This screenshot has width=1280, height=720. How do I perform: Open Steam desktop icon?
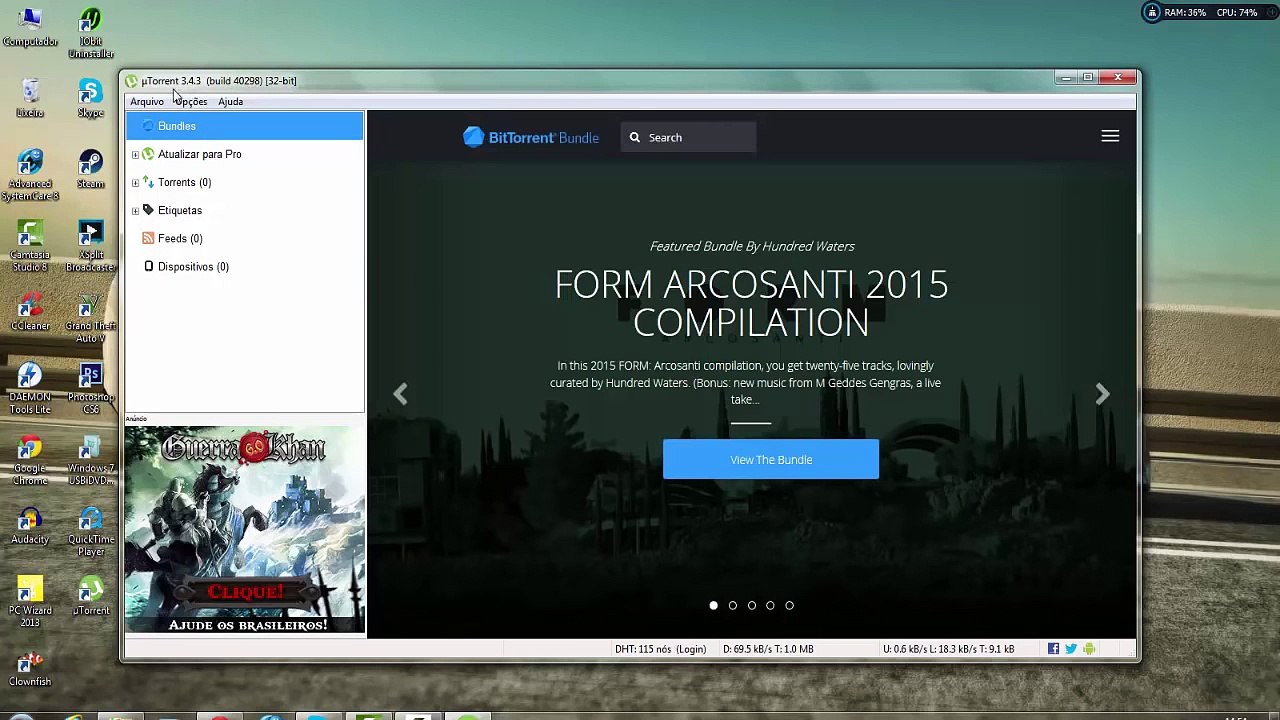pyautogui.click(x=90, y=169)
